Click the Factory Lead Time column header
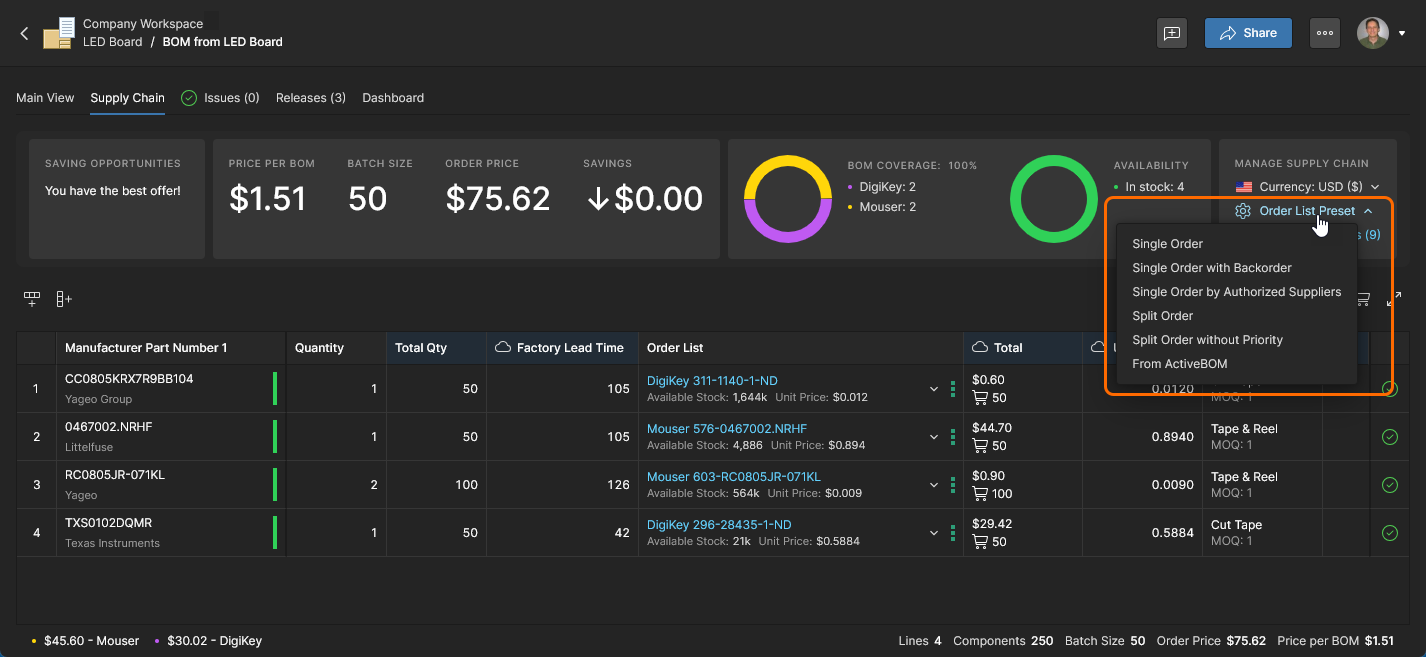Viewport: 1426px width, 657px height. click(x=569, y=348)
